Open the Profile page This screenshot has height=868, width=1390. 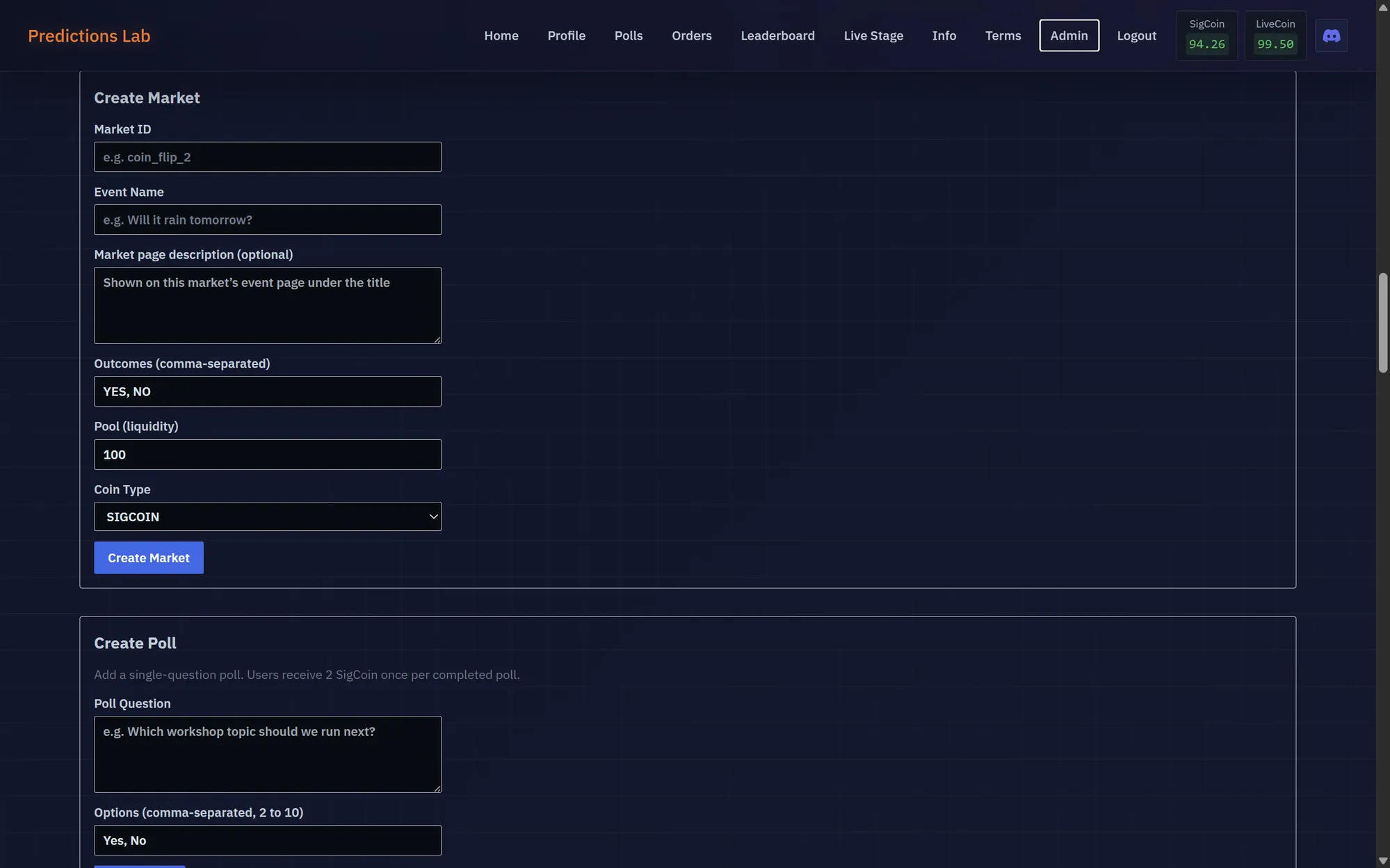566,35
